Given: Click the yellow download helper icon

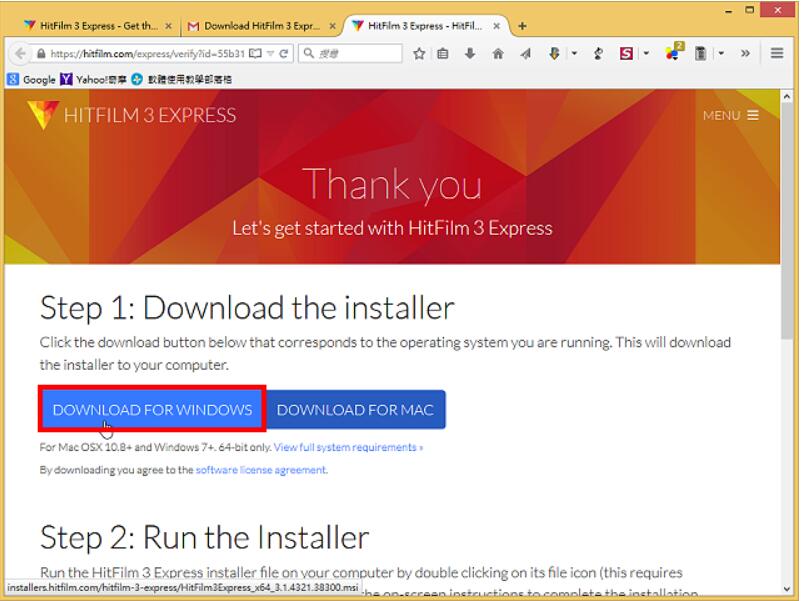Looking at the screenshot, I should pos(554,54).
